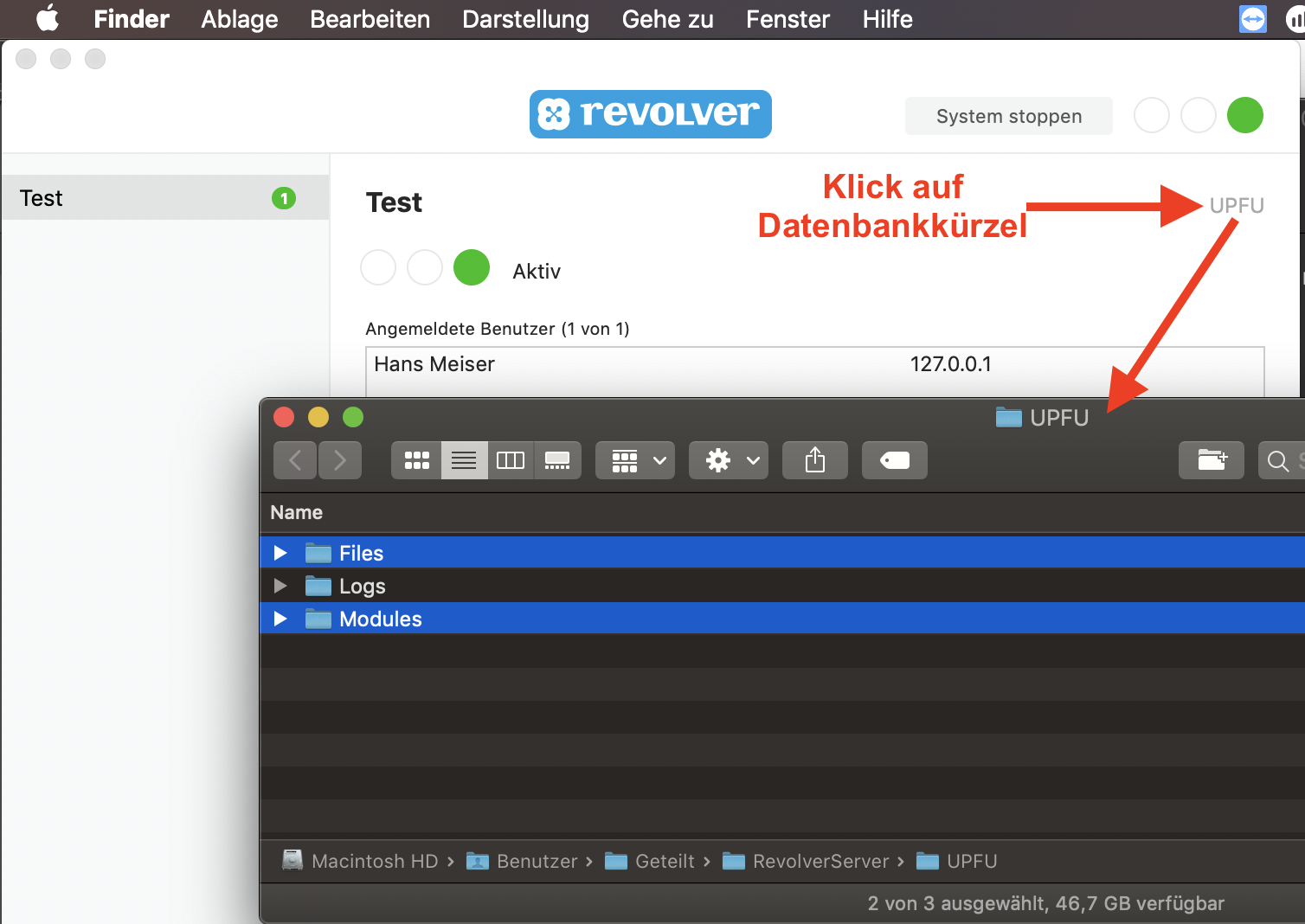Expand the Files folder
Screen dimensions: 1305x924
pyautogui.click(x=280, y=553)
